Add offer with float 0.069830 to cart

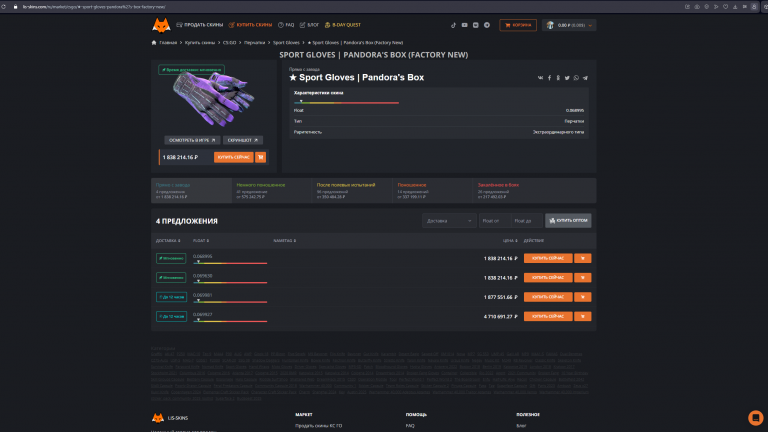583,278
